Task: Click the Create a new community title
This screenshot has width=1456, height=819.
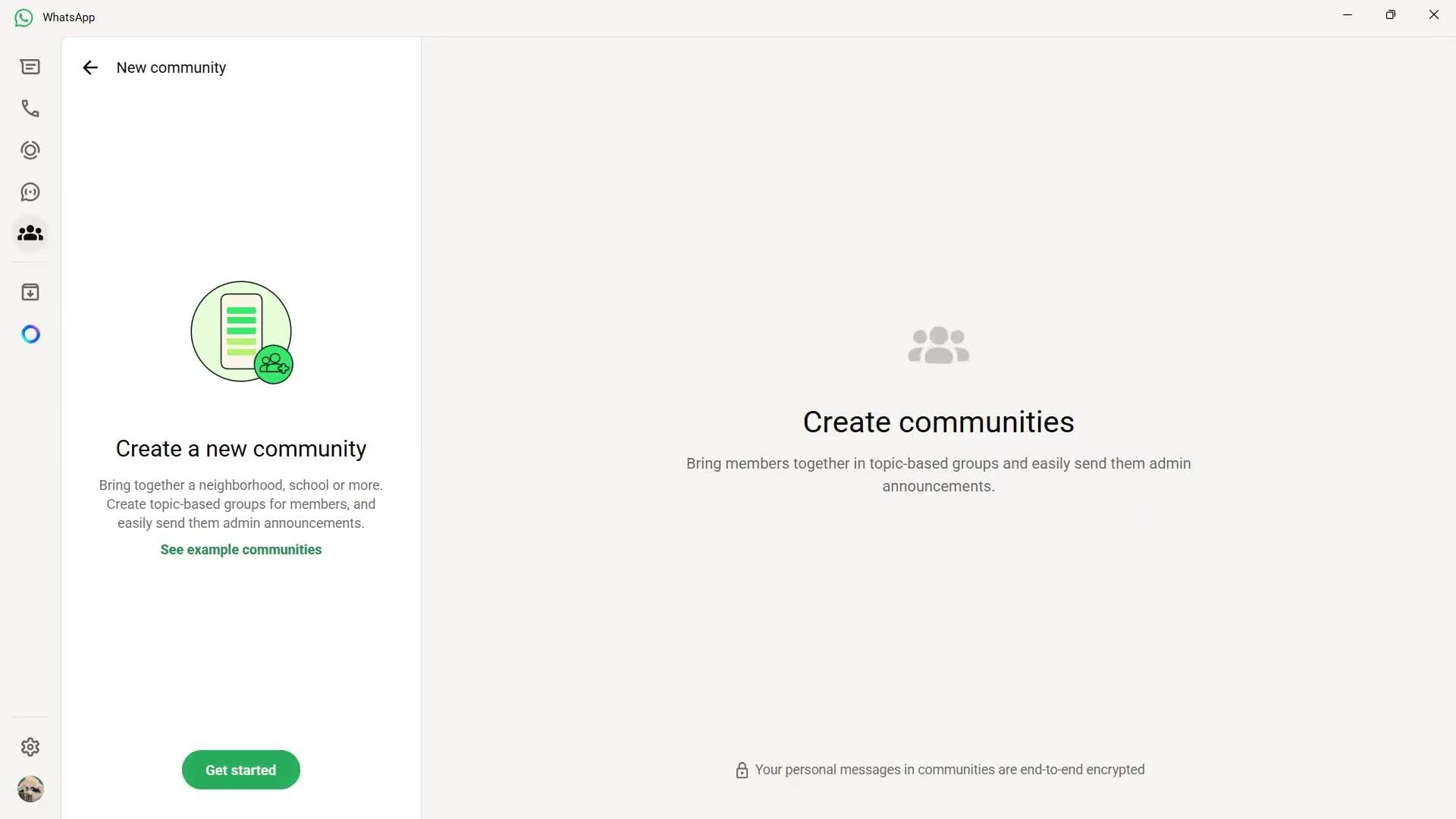Action: [240, 448]
